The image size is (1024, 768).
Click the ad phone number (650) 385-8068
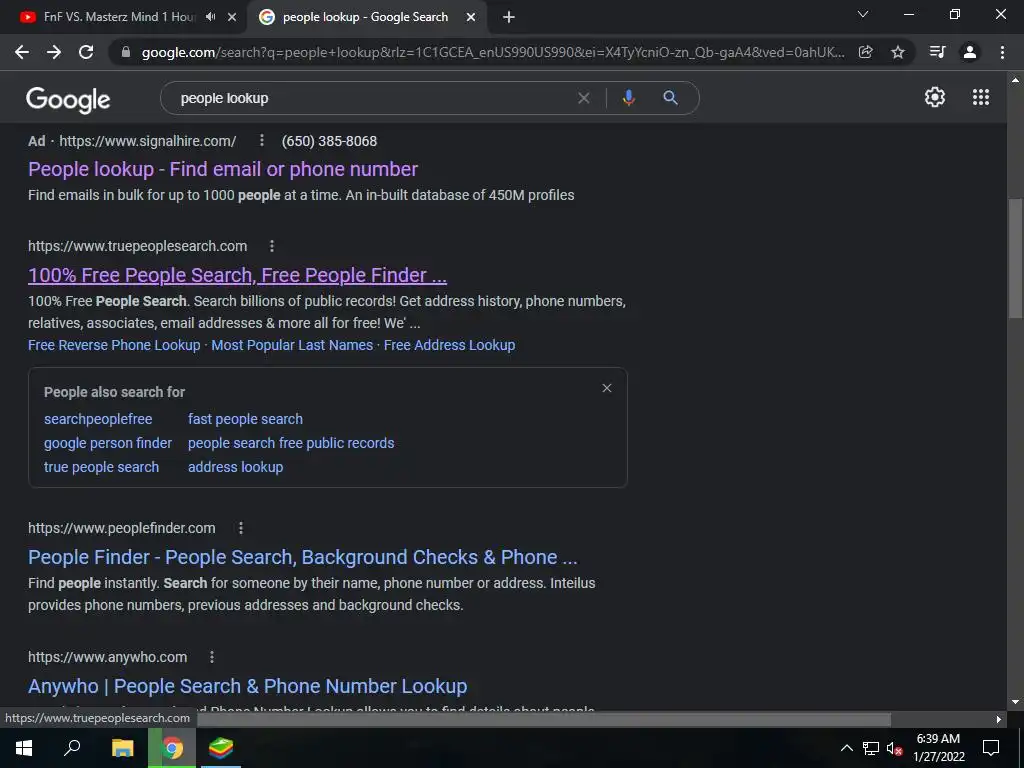(x=329, y=141)
